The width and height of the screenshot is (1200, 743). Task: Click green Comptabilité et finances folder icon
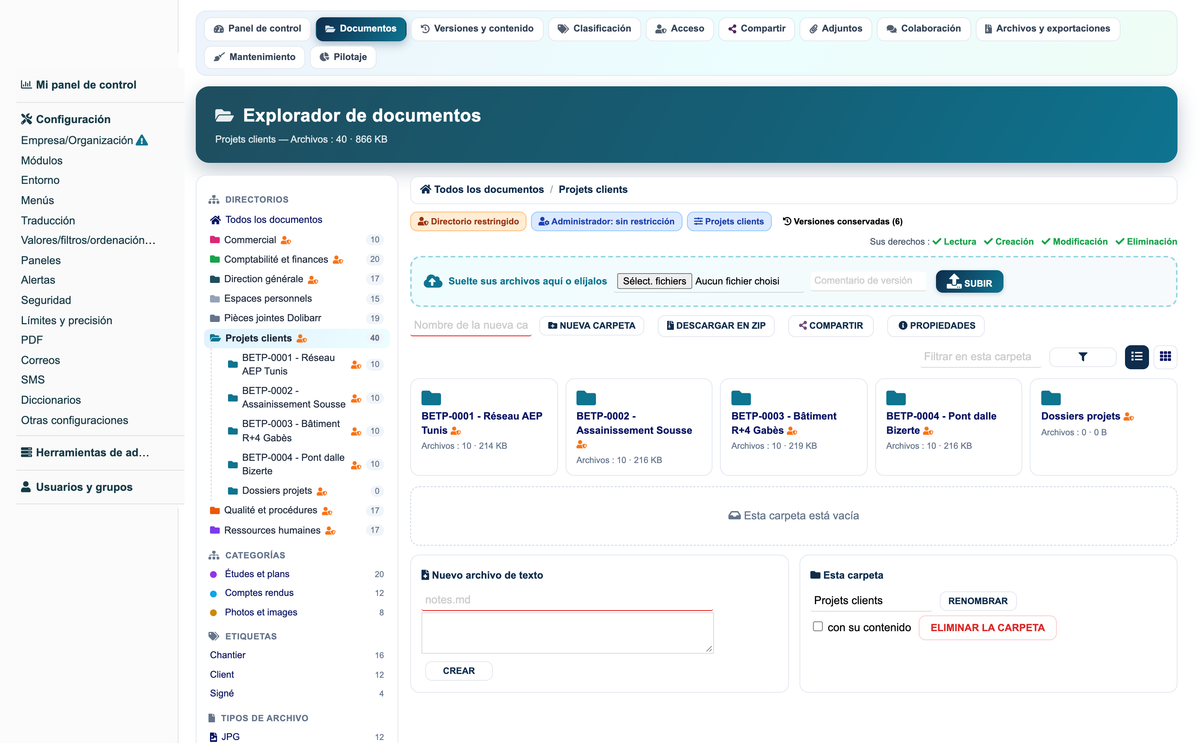pyautogui.click(x=215, y=260)
